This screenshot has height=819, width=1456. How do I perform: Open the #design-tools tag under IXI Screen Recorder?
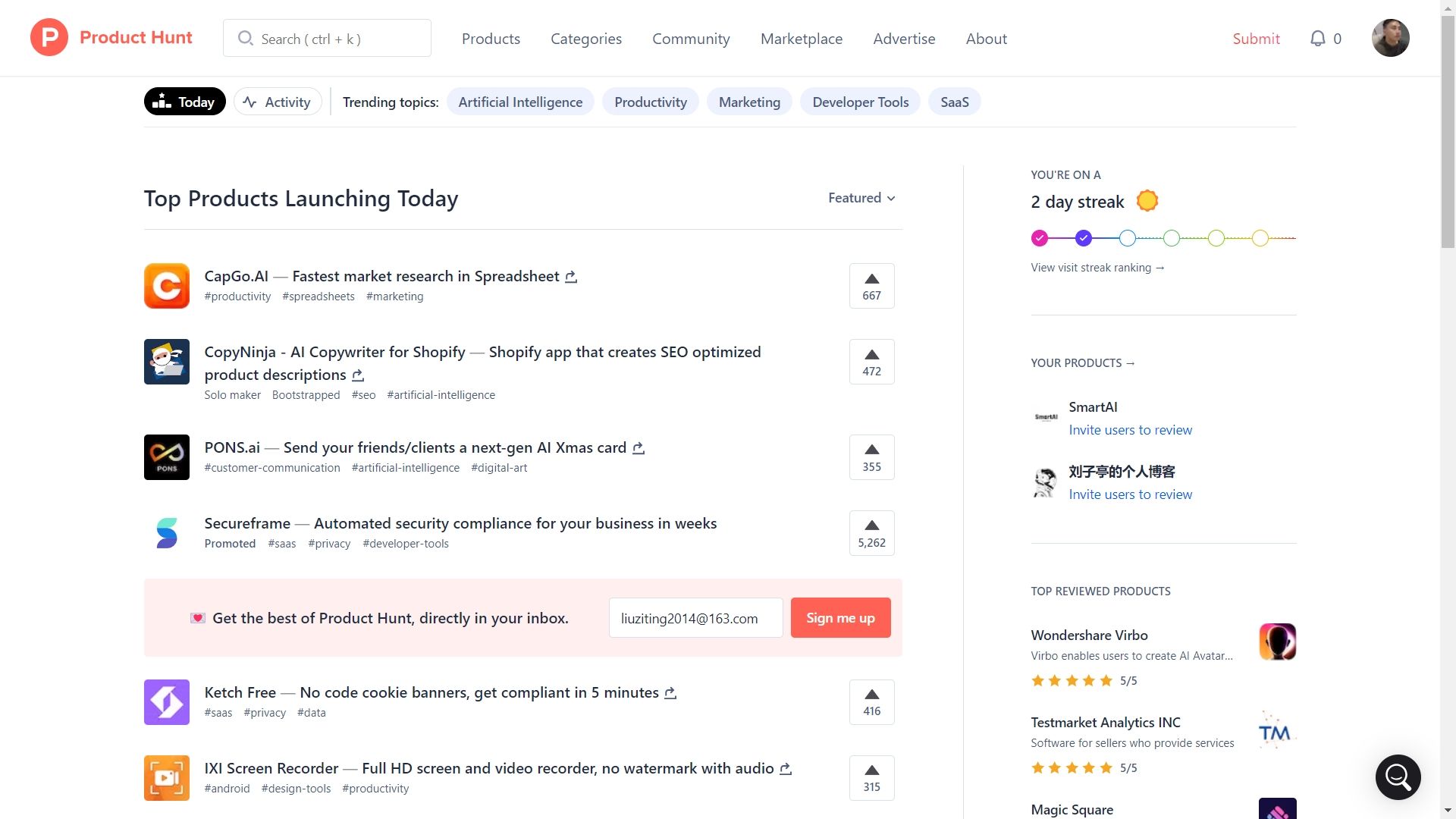pos(296,789)
